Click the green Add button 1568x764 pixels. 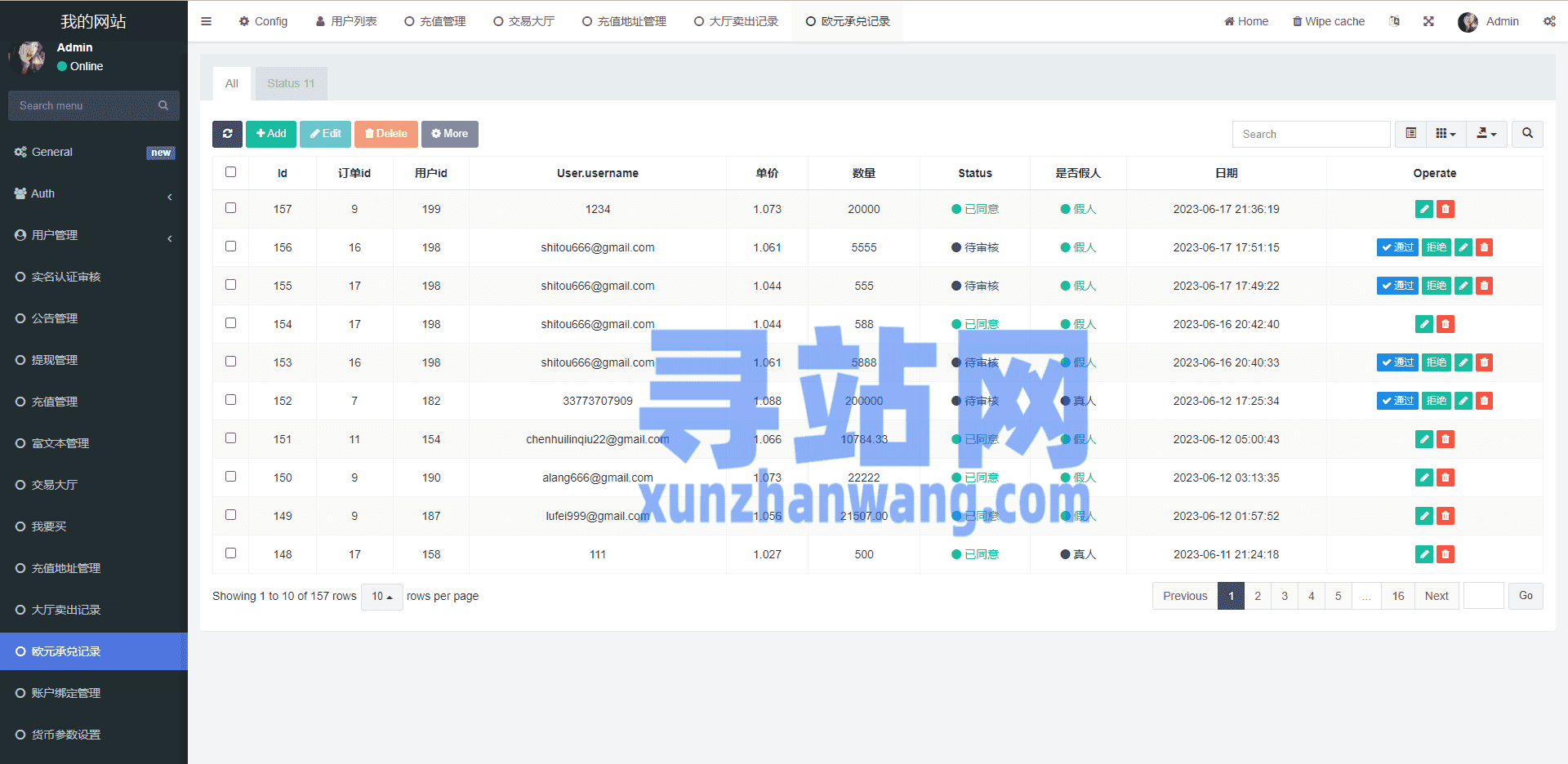(x=271, y=134)
